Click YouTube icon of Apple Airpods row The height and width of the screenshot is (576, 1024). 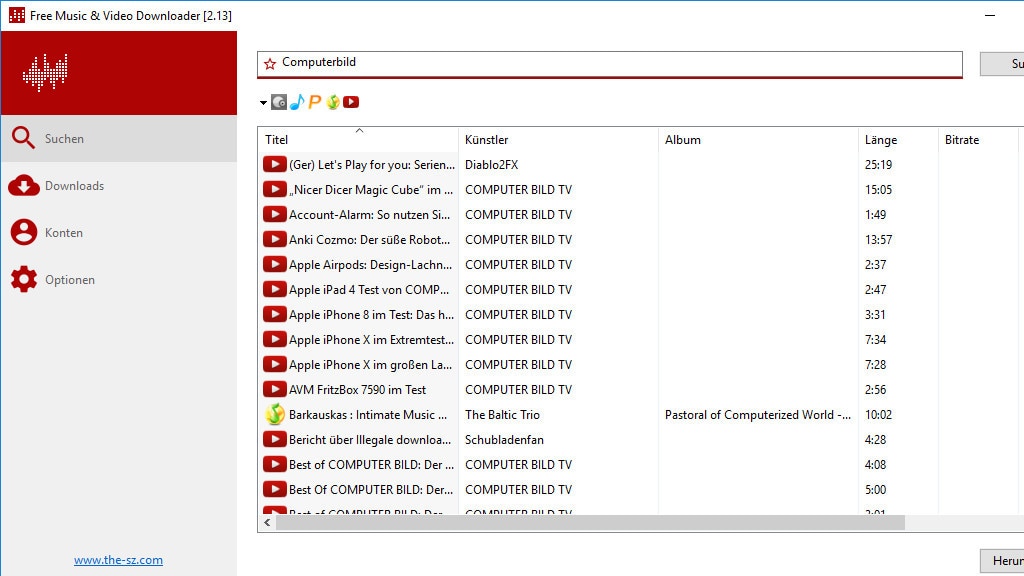click(x=274, y=264)
